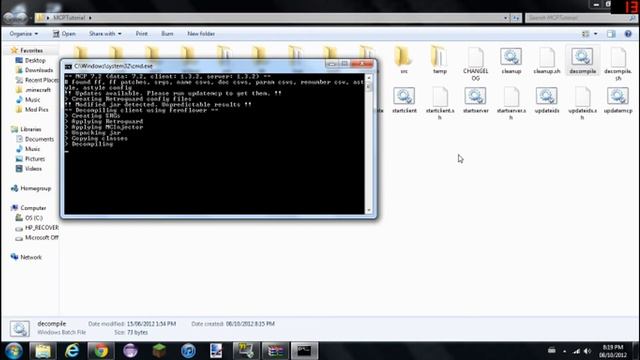This screenshot has height=360, width=640.
Task: Open the network status tray icon
Action: click(x=576, y=351)
